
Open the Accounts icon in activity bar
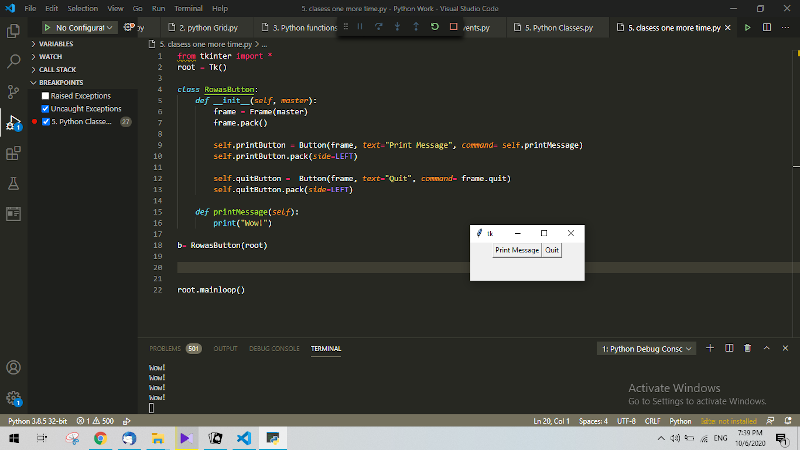(13, 367)
